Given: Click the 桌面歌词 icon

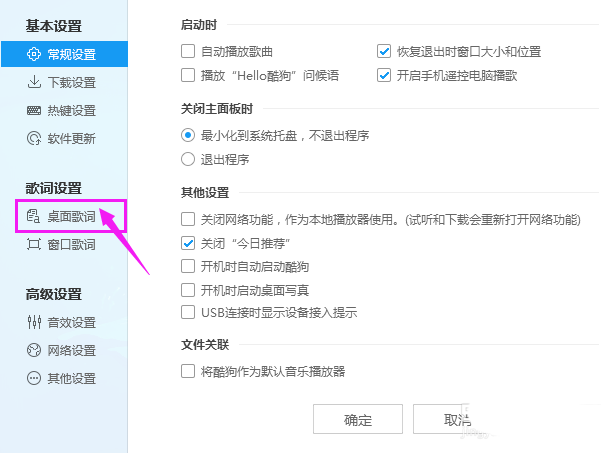Looking at the screenshot, I should (33, 216).
